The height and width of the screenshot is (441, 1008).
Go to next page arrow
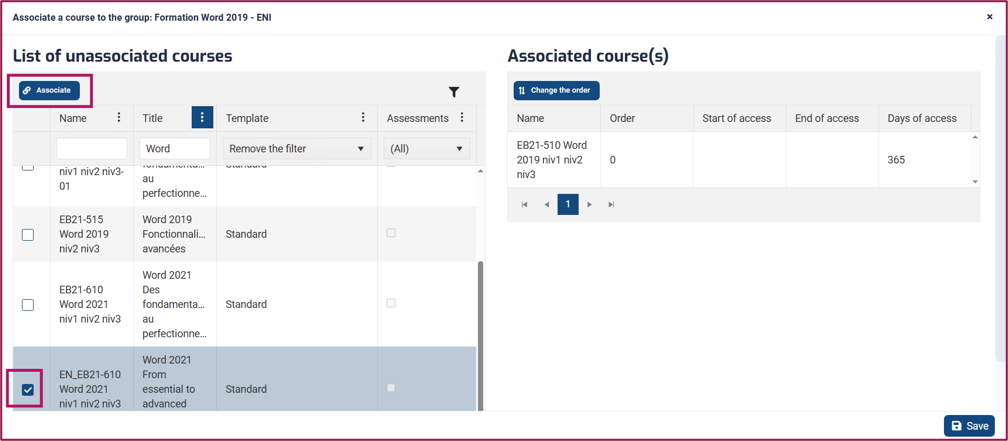[x=590, y=204]
